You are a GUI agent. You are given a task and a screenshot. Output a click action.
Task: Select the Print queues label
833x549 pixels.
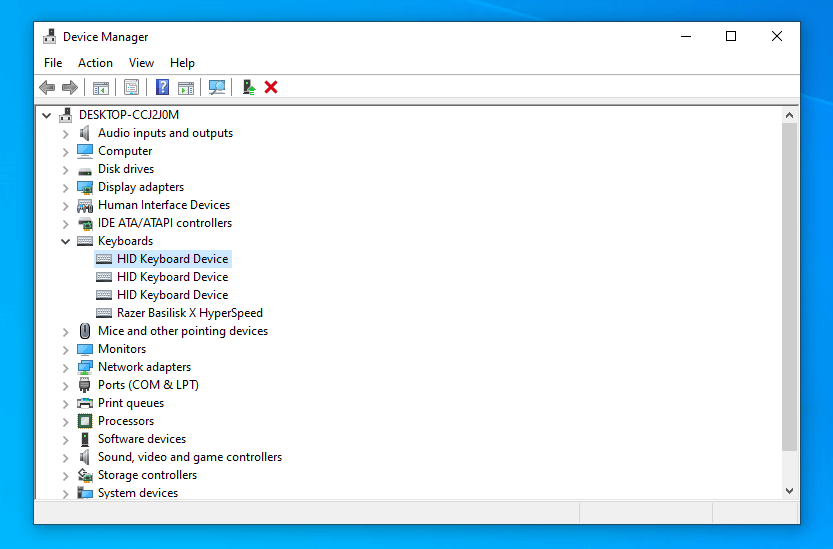click(131, 403)
